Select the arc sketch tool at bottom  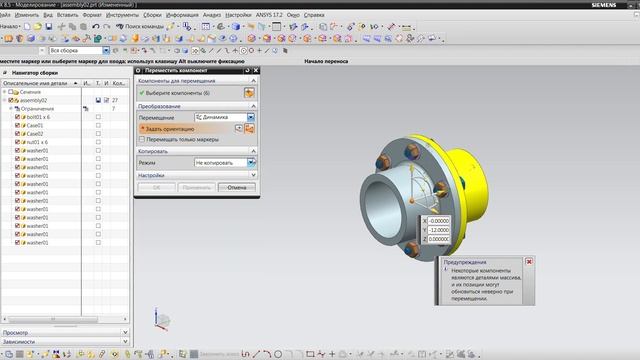pyautogui.click(x=267, y=354)
